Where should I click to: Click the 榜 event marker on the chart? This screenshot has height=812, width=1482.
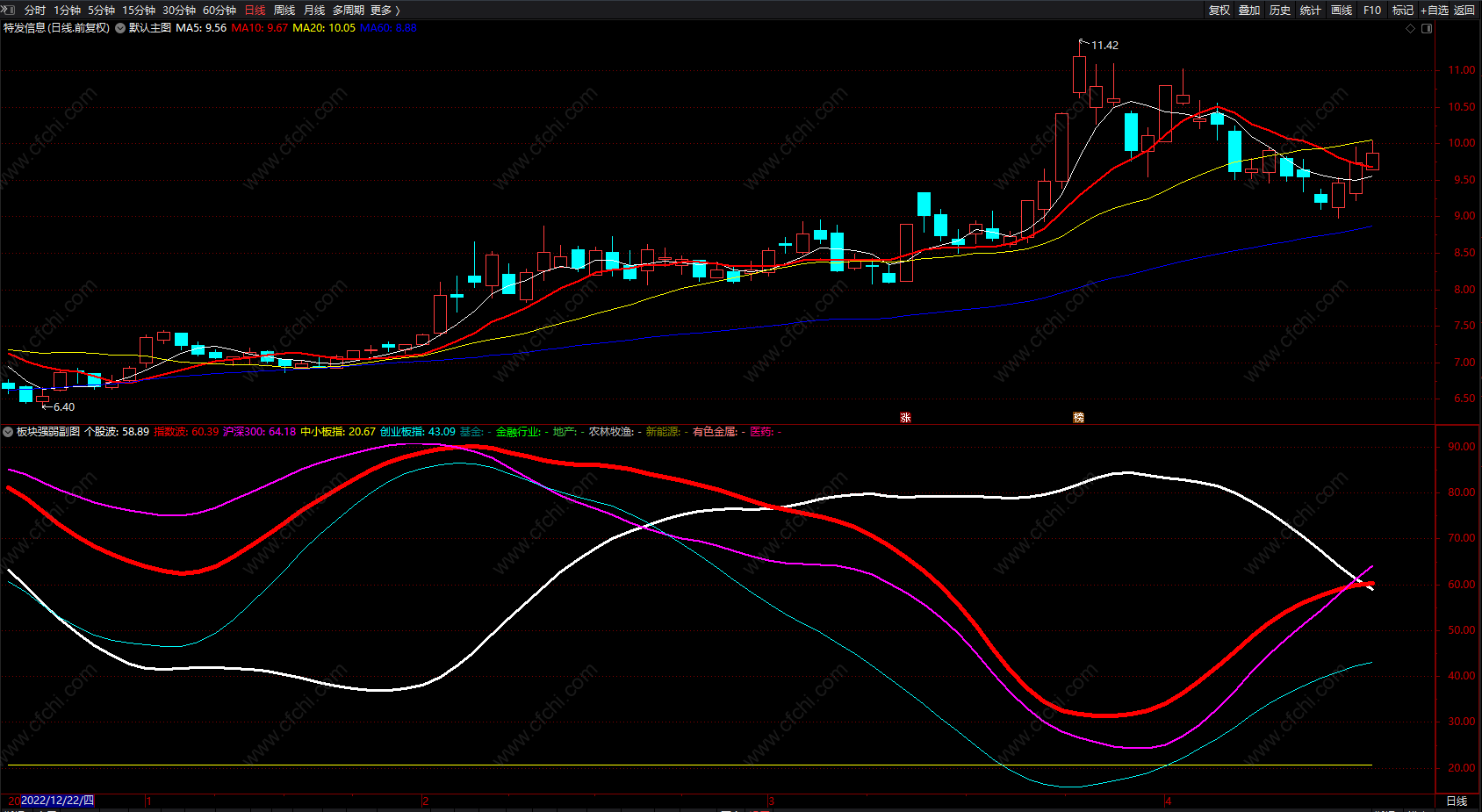pyautogui.click(x=1078, y=417)
